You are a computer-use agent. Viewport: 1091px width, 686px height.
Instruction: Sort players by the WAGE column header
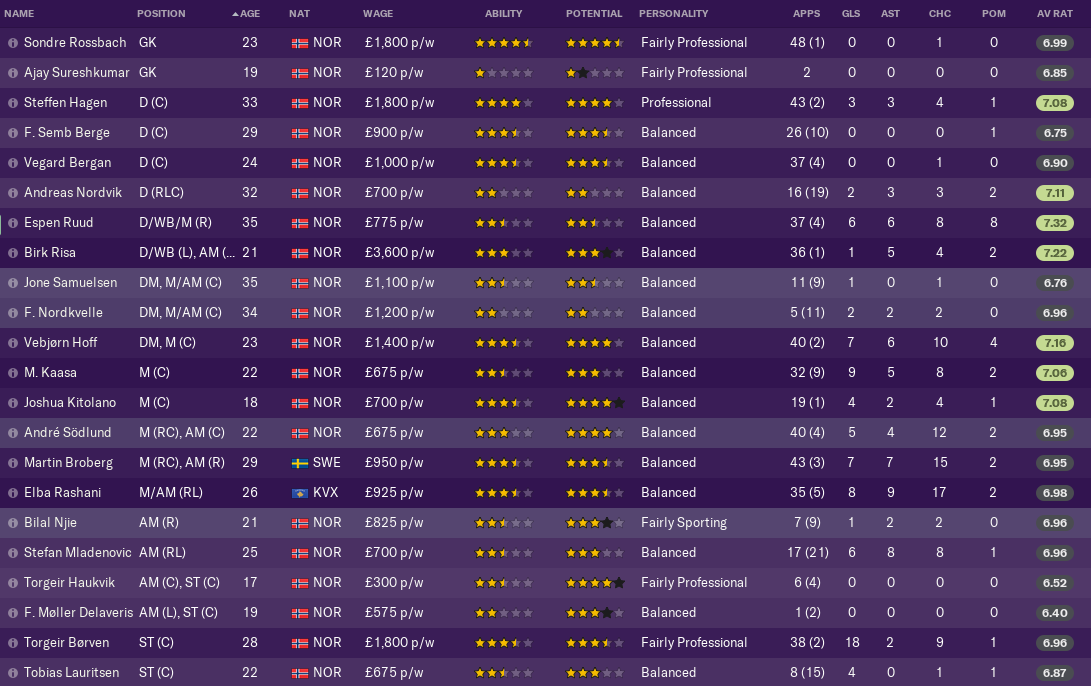click(x=378, y=13)
